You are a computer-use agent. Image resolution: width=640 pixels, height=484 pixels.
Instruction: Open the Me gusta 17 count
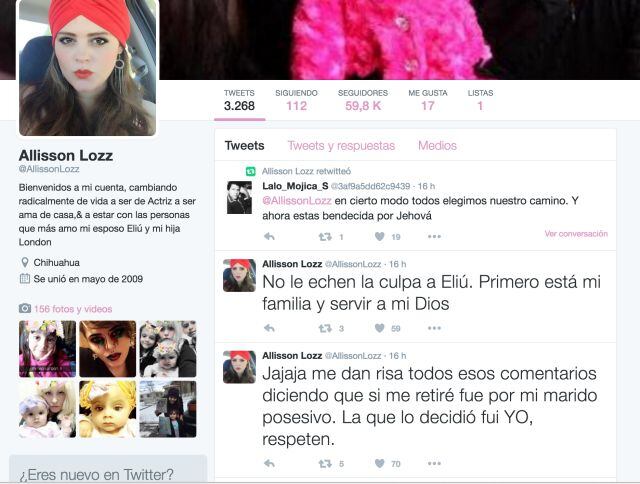(x=428, y=100)
